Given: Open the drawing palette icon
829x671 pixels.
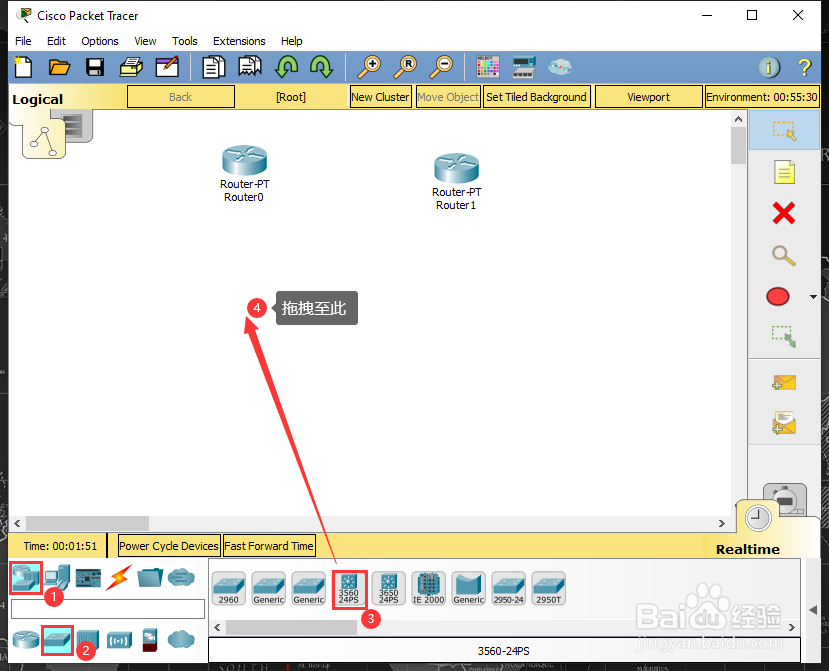Looking at the screenshot, I should point(487,67).
